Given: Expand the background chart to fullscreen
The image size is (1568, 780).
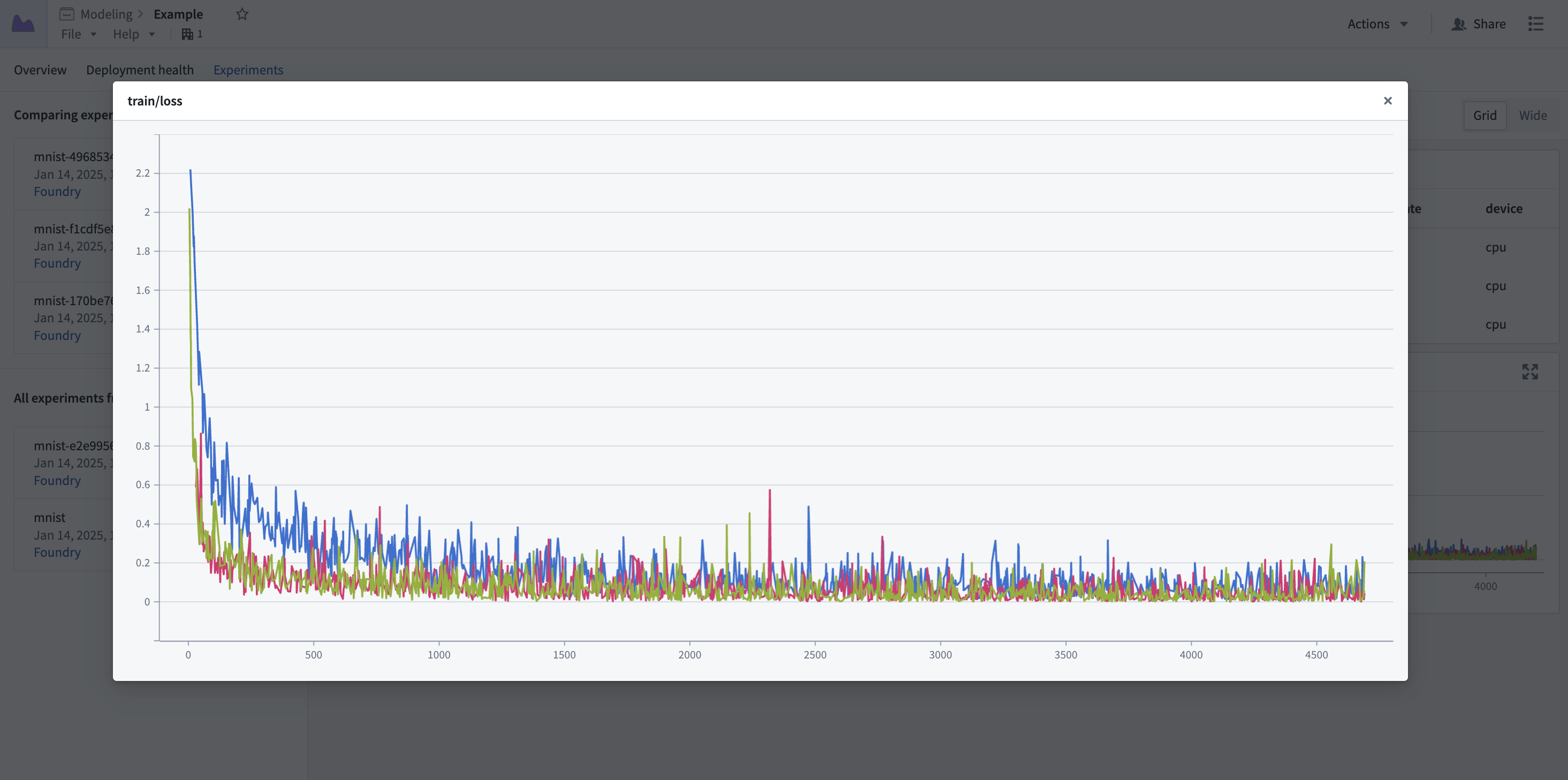Looking at the screenshot, I should pos(1529,372).
